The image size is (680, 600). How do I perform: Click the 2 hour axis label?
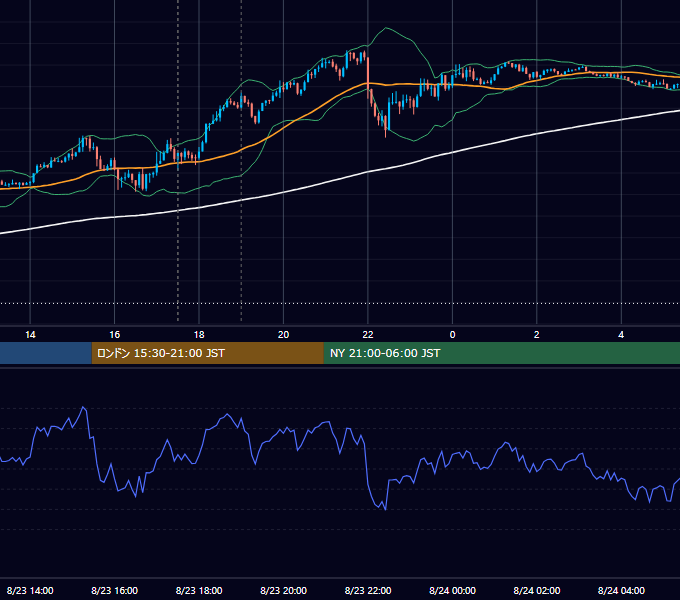pyautogui.click(x=536, y=335)
